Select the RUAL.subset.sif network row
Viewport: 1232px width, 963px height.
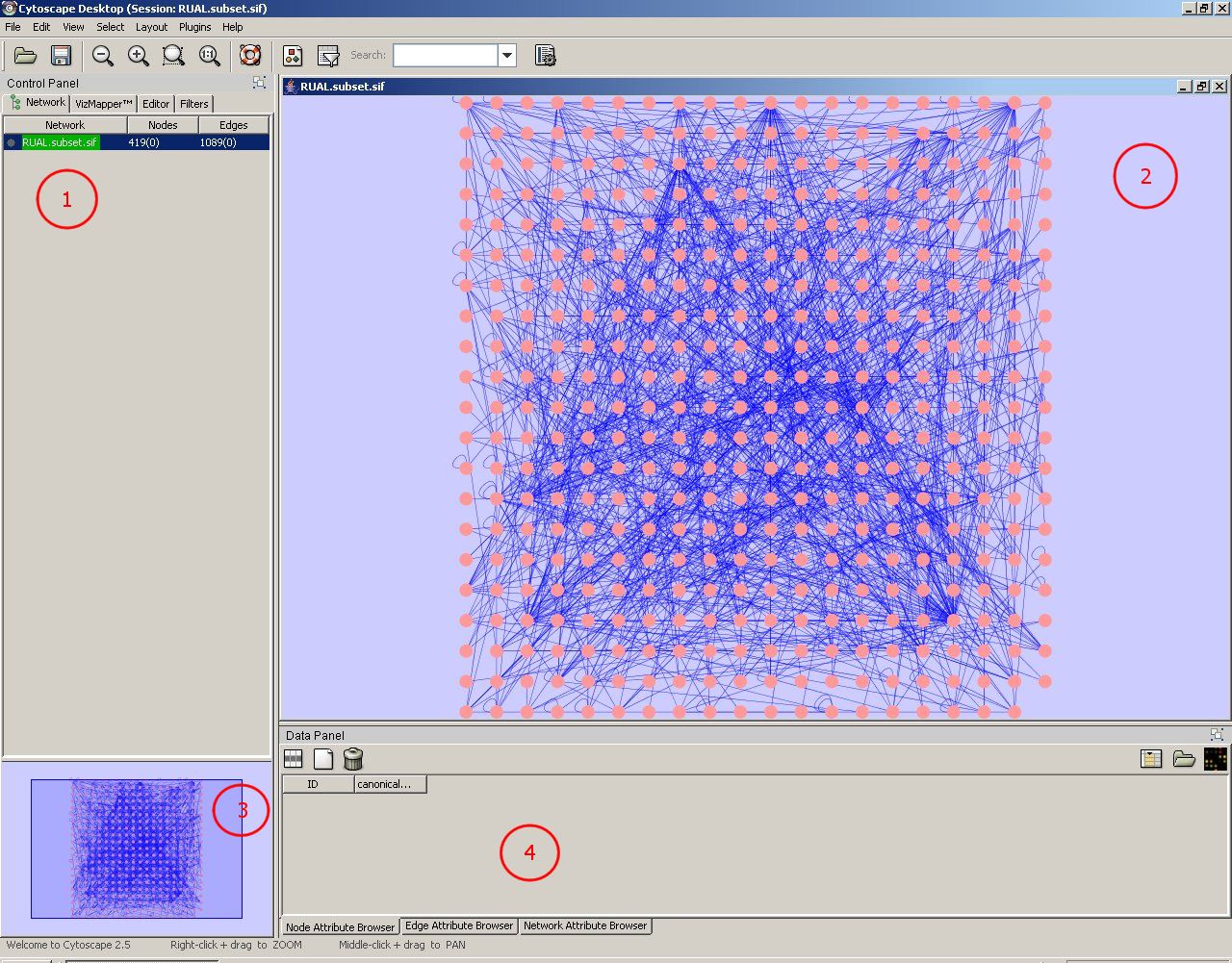61,142
